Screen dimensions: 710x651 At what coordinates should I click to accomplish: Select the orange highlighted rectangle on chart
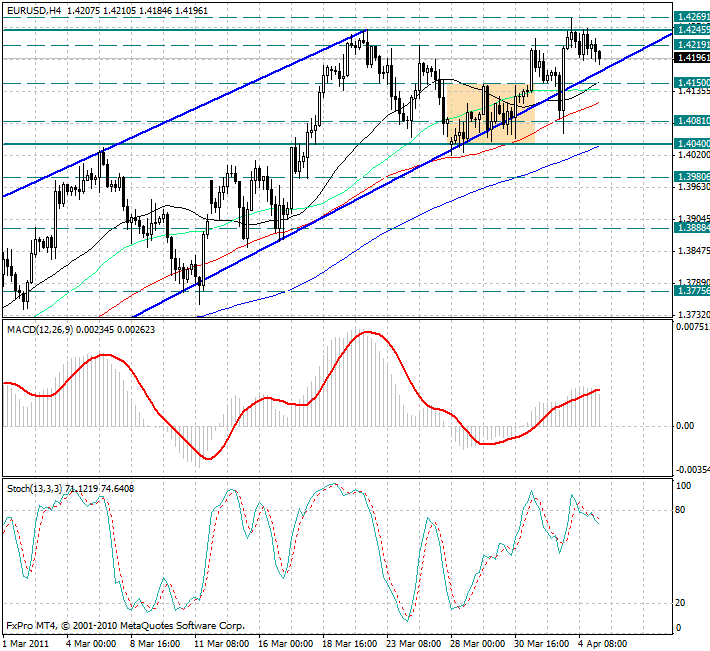[x=491, y=114]
